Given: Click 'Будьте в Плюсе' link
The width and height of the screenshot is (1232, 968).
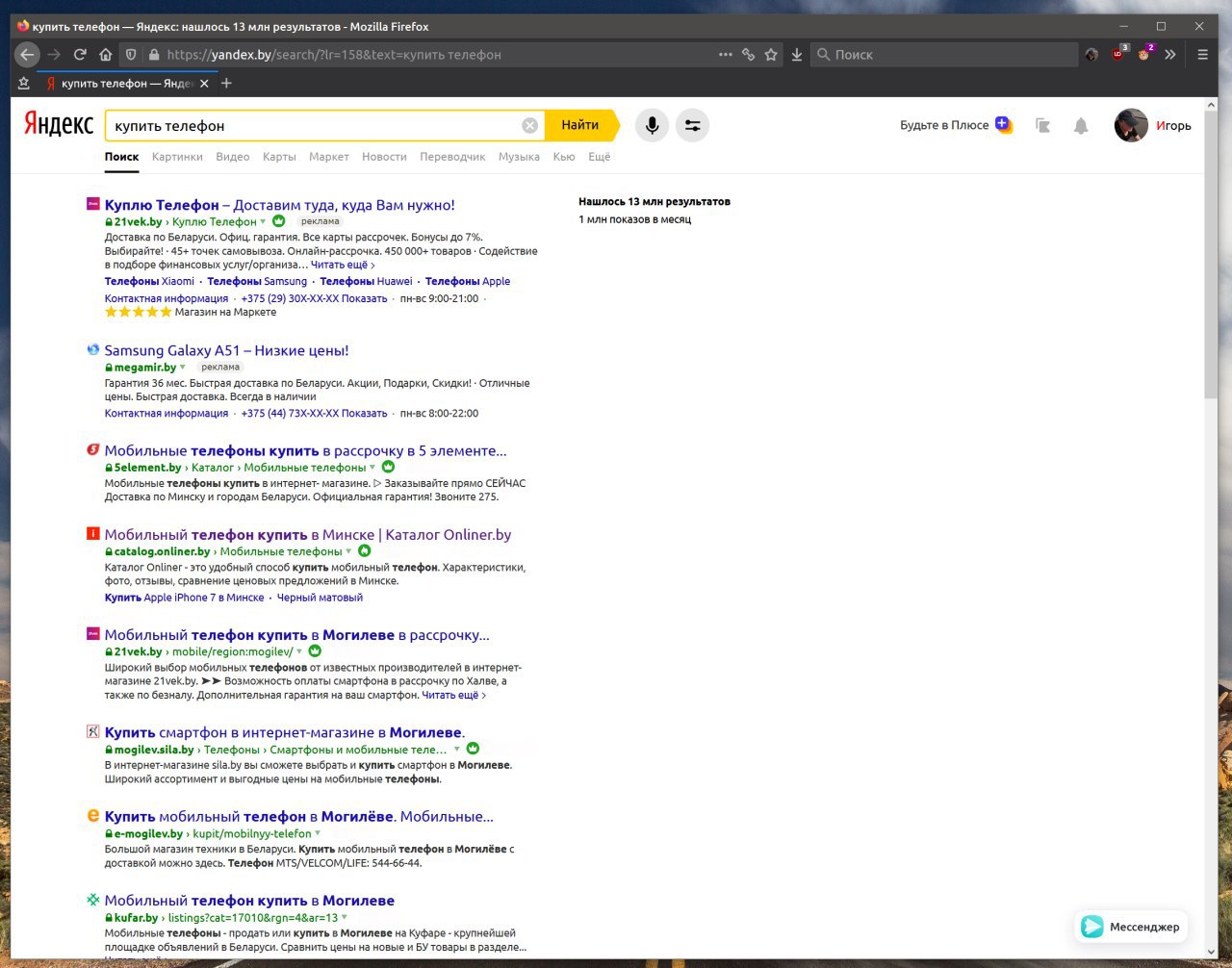Looking at the screenshot, I should [944, 125].
